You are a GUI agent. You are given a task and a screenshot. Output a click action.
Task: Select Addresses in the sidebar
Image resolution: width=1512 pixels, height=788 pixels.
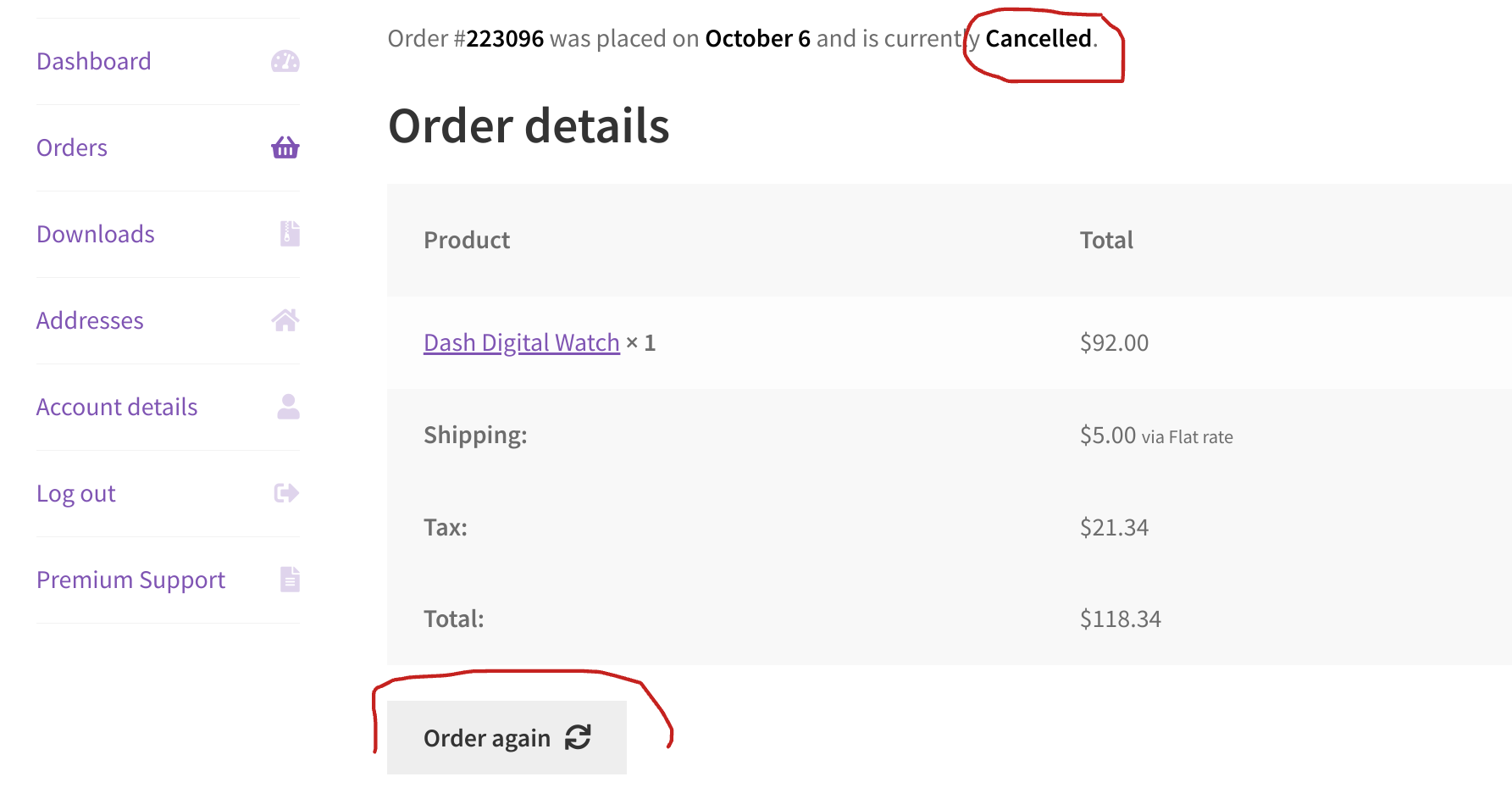pyautogui.click(x=90, y=320)
